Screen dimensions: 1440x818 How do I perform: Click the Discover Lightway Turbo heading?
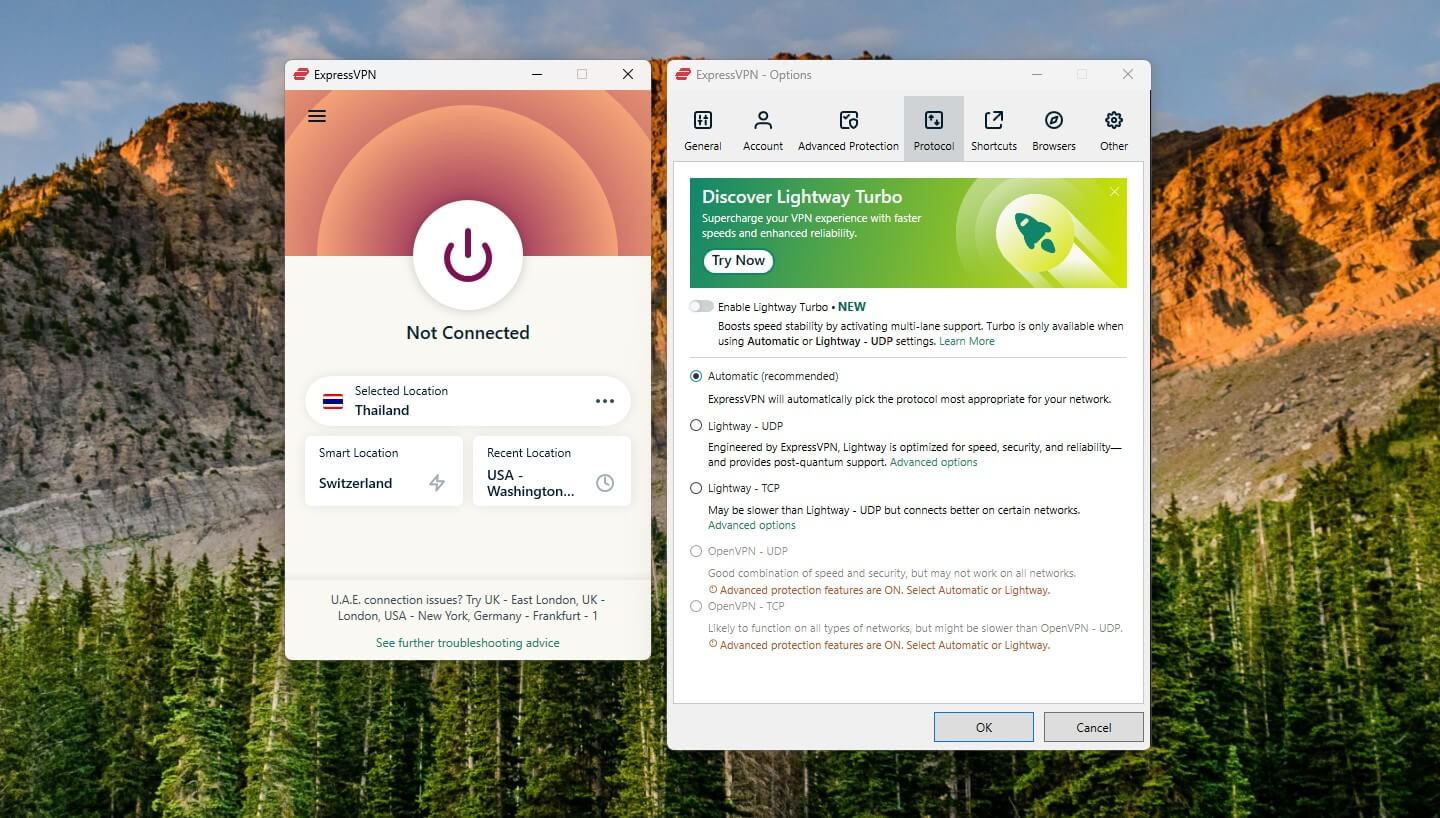pos(802,197)
